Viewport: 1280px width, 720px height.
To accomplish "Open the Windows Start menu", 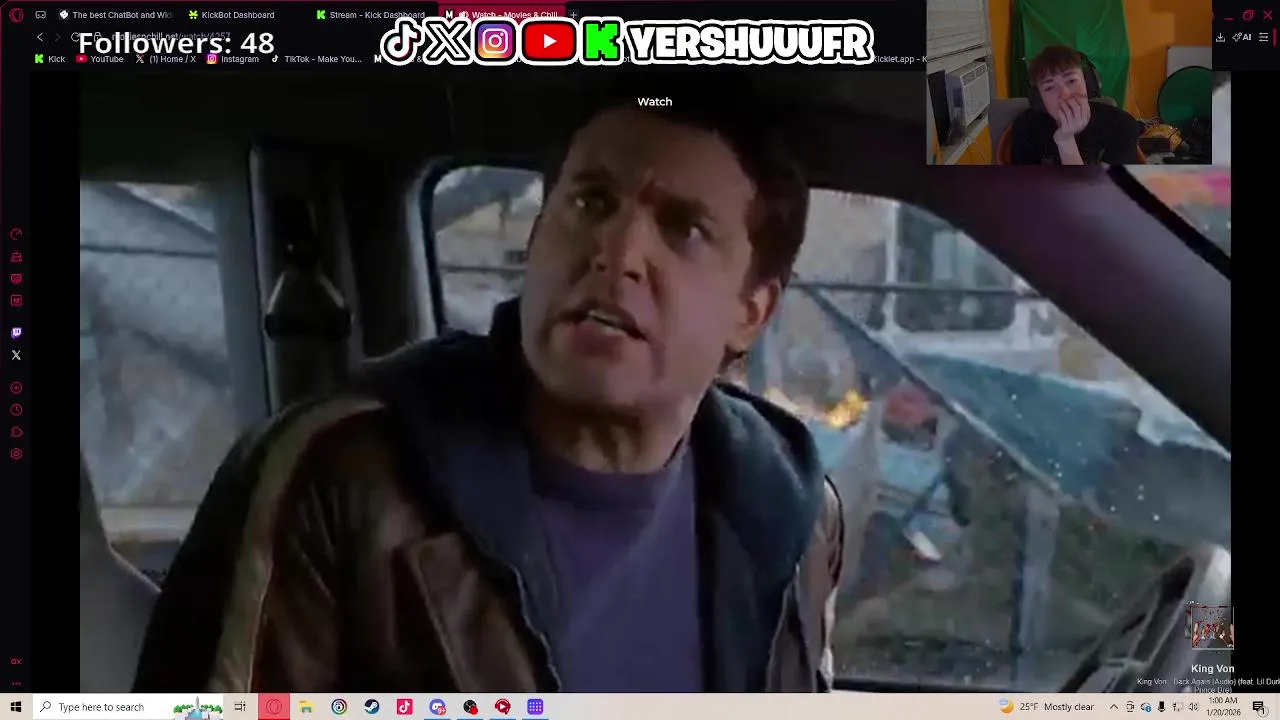I will coord(16,707).
